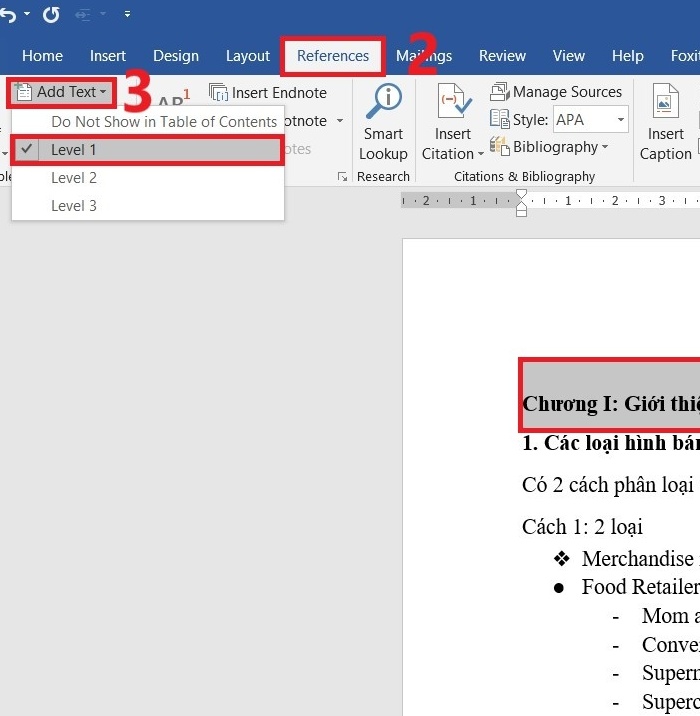Click the selected heading Chương I line
Viewport: 700px width, 716px height.
[611, 404]
